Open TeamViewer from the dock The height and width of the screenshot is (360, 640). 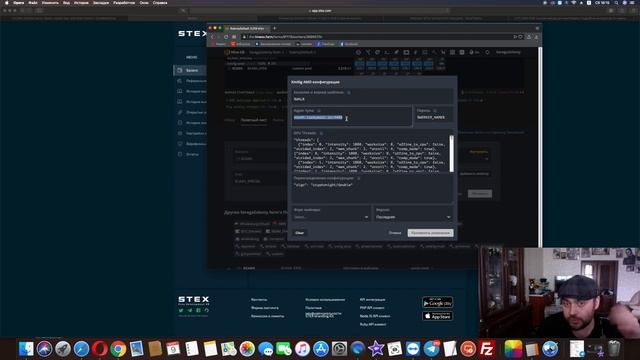(x=413, y=349)
